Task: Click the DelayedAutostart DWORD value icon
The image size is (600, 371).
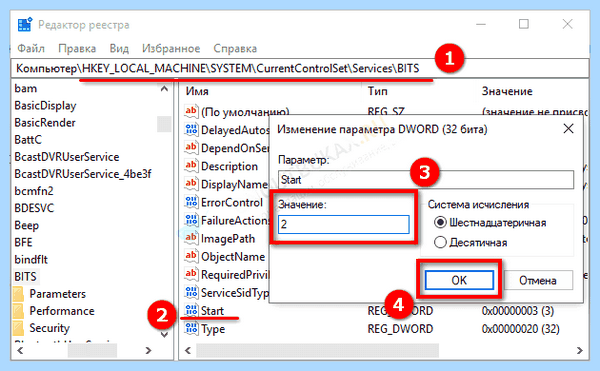Action: (191, 130)
